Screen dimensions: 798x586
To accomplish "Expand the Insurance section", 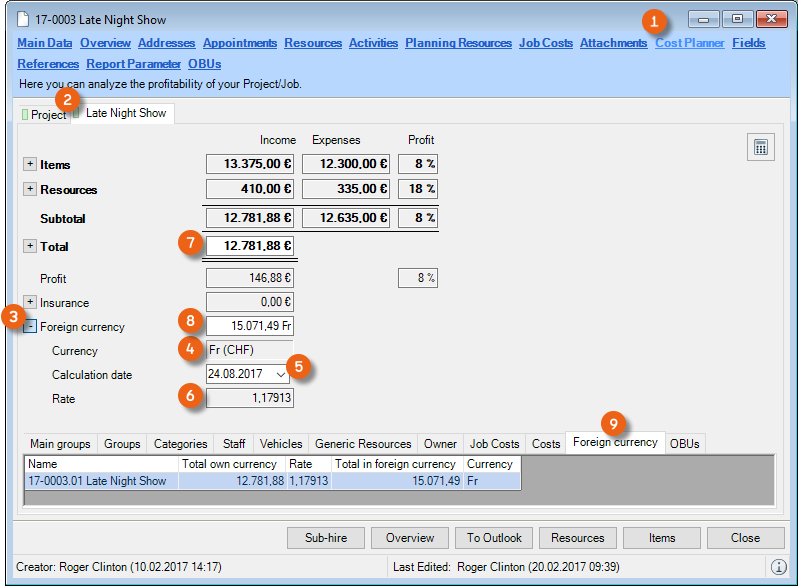I will point(30,302).
